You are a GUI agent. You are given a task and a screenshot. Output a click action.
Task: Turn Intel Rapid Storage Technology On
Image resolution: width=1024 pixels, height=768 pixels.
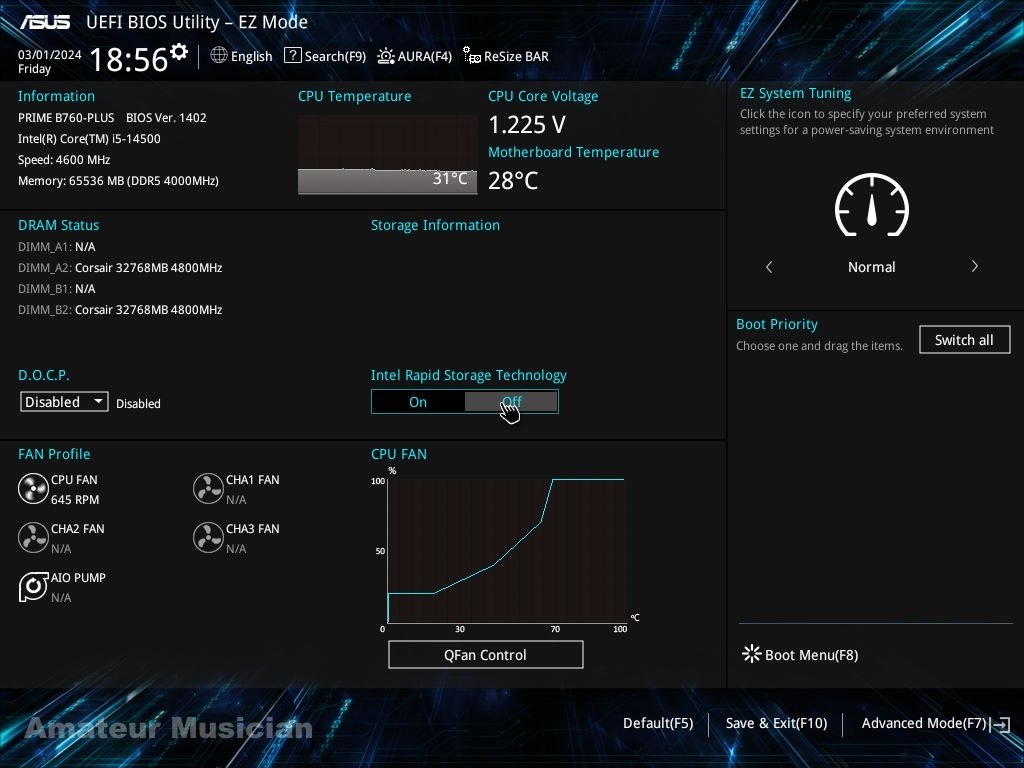[418, 402]
